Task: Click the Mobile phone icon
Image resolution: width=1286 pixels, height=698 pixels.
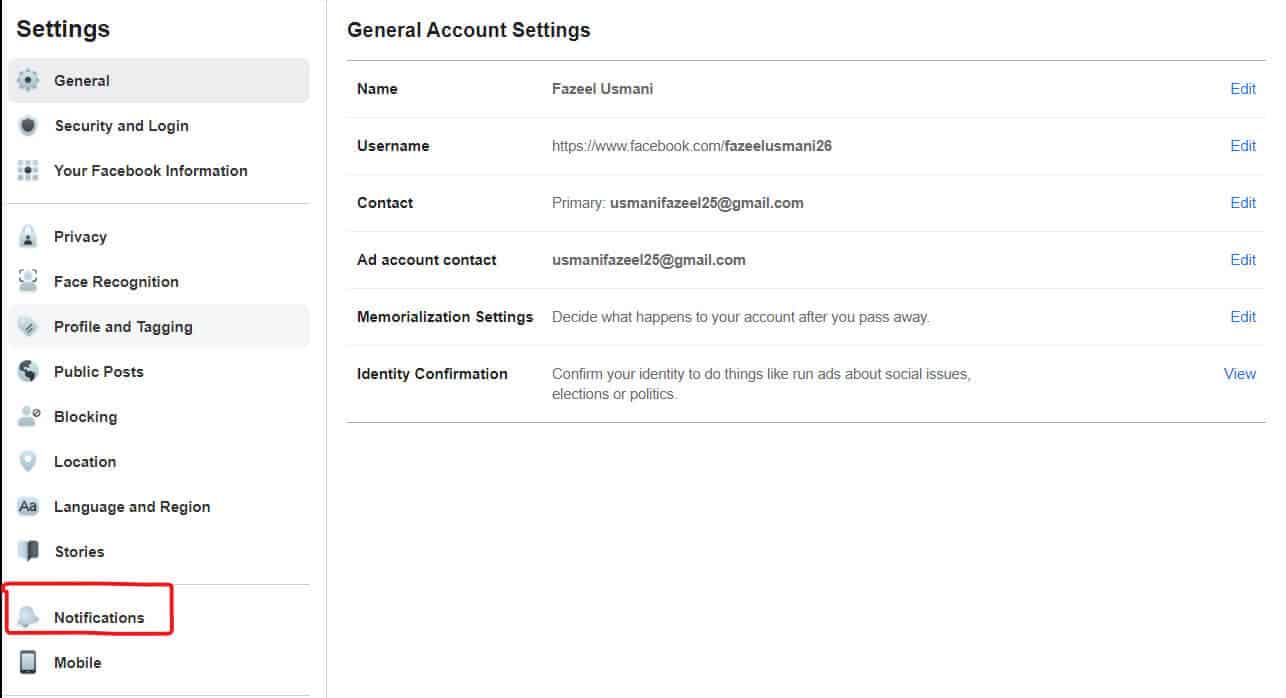Action: coord(27,662)
